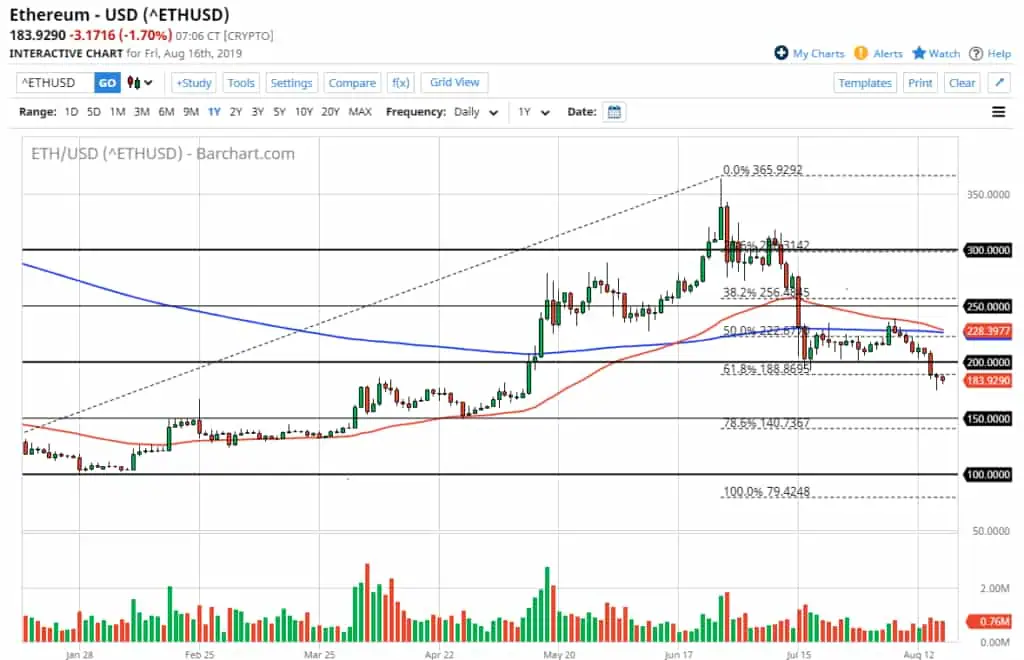Click the 250.0000 price level label

point(988,306)
